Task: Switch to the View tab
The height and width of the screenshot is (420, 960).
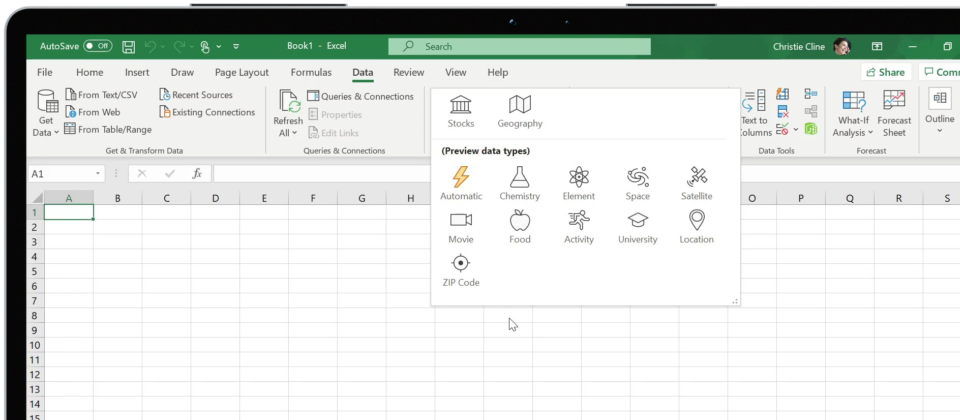Action: pyautogui.click(x=456, y=72)
